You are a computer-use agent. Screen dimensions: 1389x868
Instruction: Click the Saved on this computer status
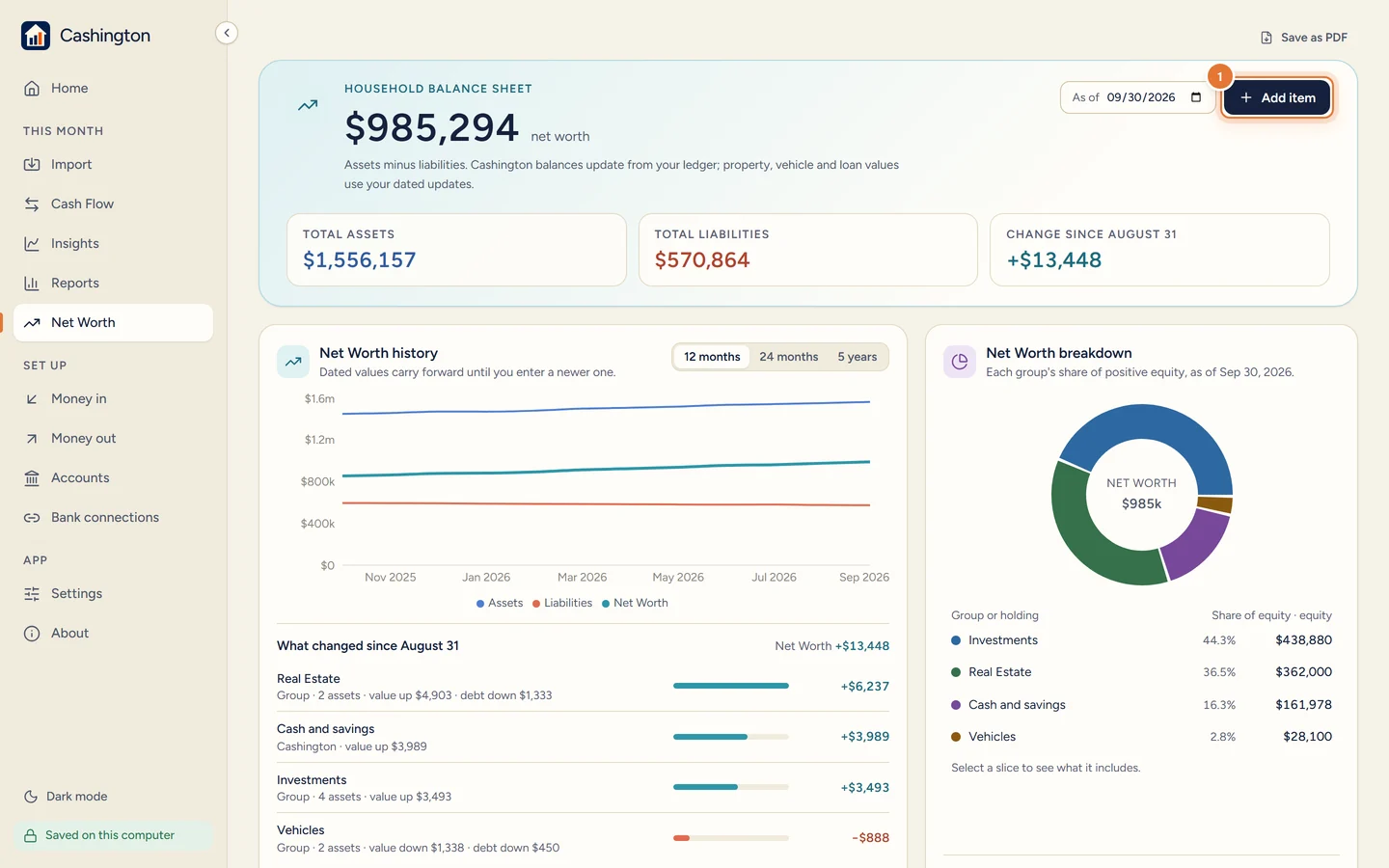[x=113, y=835]
